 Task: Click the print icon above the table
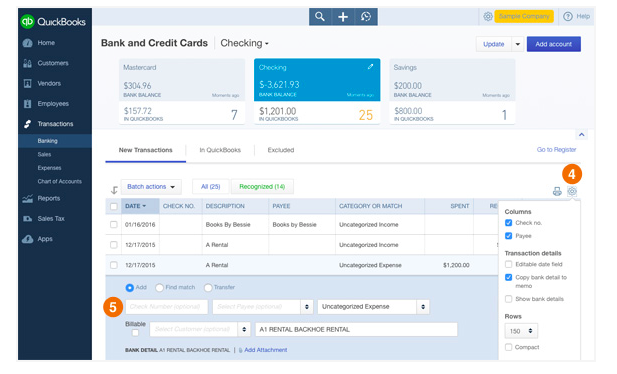point(557,192)
